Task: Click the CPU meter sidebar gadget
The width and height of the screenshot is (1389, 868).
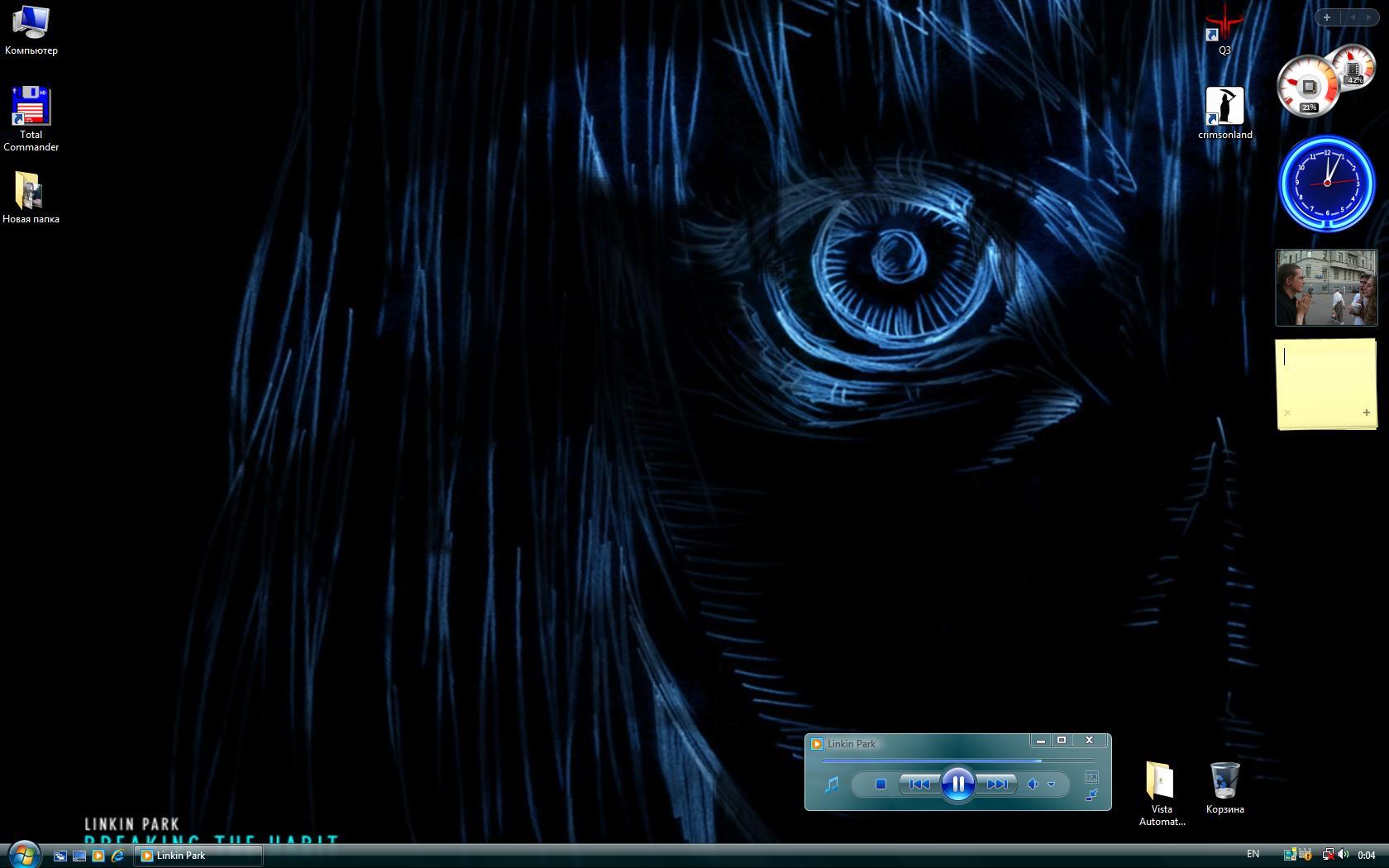Action: tap(1325, 82)
